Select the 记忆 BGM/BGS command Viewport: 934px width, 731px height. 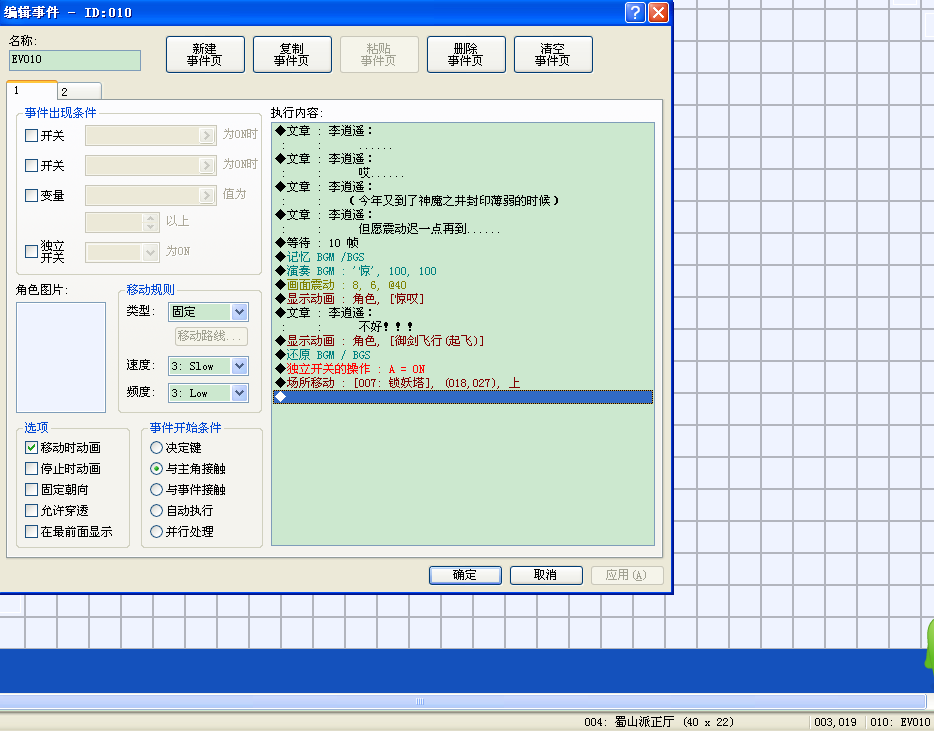click(463, 257)
